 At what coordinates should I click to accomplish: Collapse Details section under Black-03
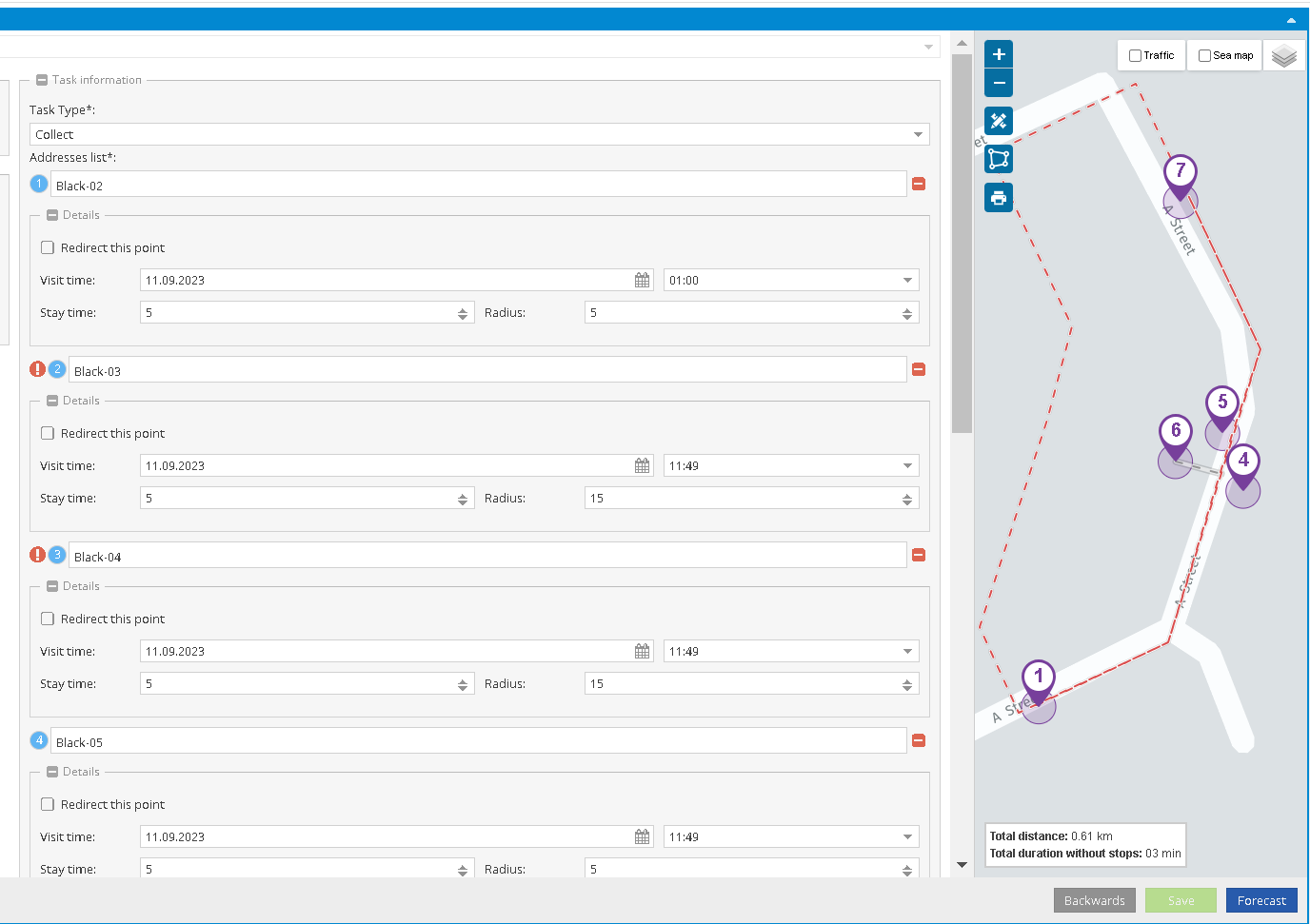(52, 401)
